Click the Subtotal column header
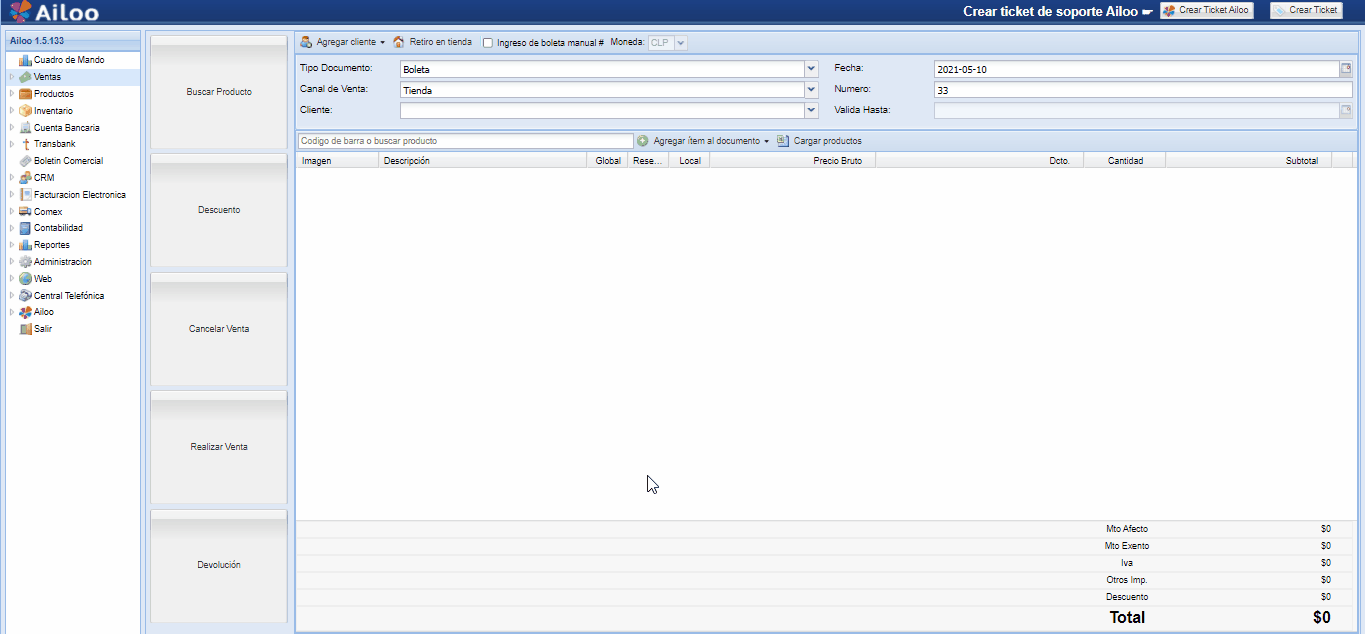 [1248, 161]
